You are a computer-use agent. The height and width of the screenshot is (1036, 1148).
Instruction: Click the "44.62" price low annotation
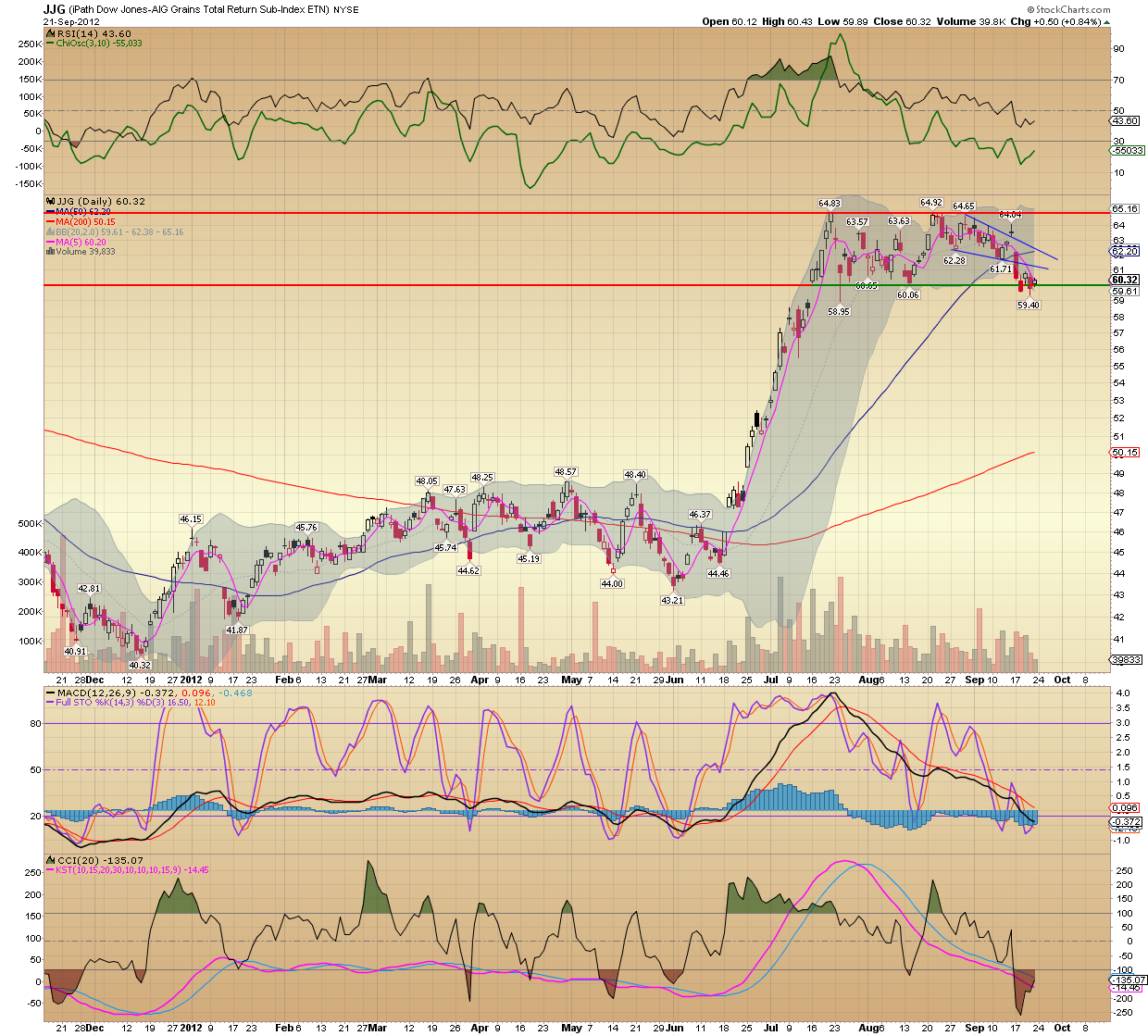[x=468, y=571]
